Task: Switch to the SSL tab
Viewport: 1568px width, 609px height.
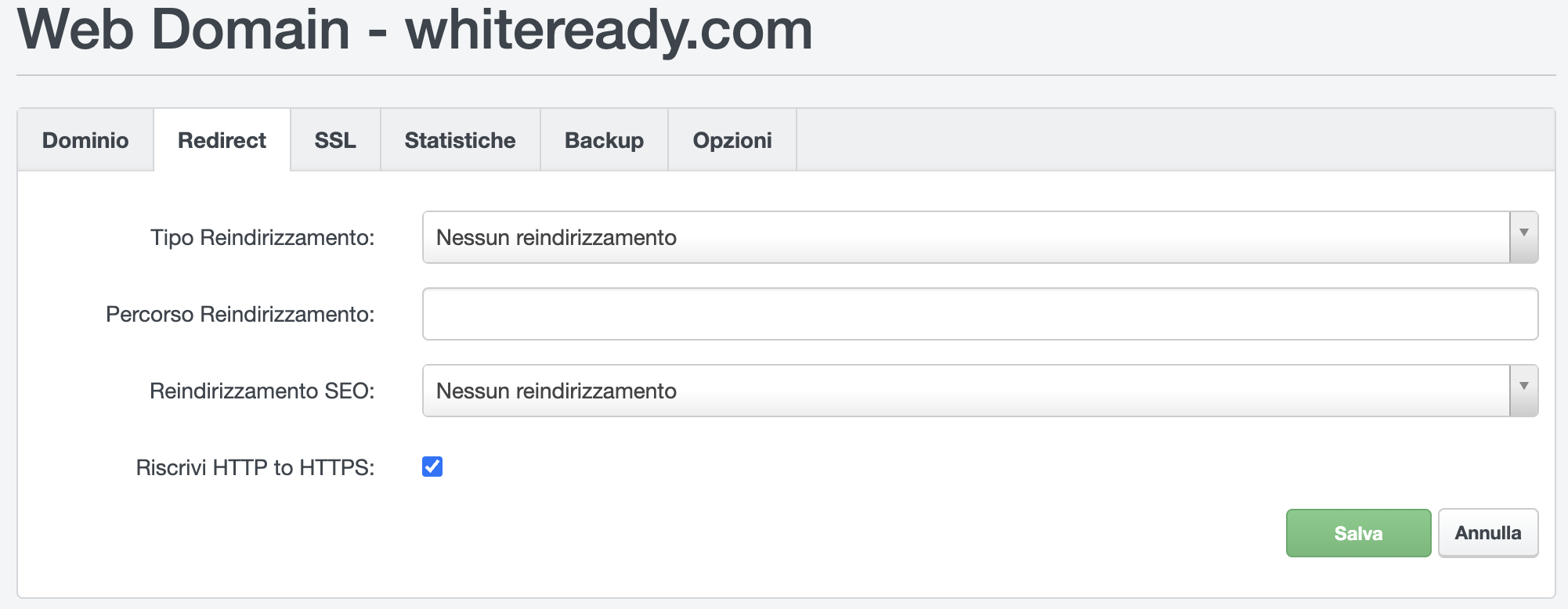Action: (335, 140)
